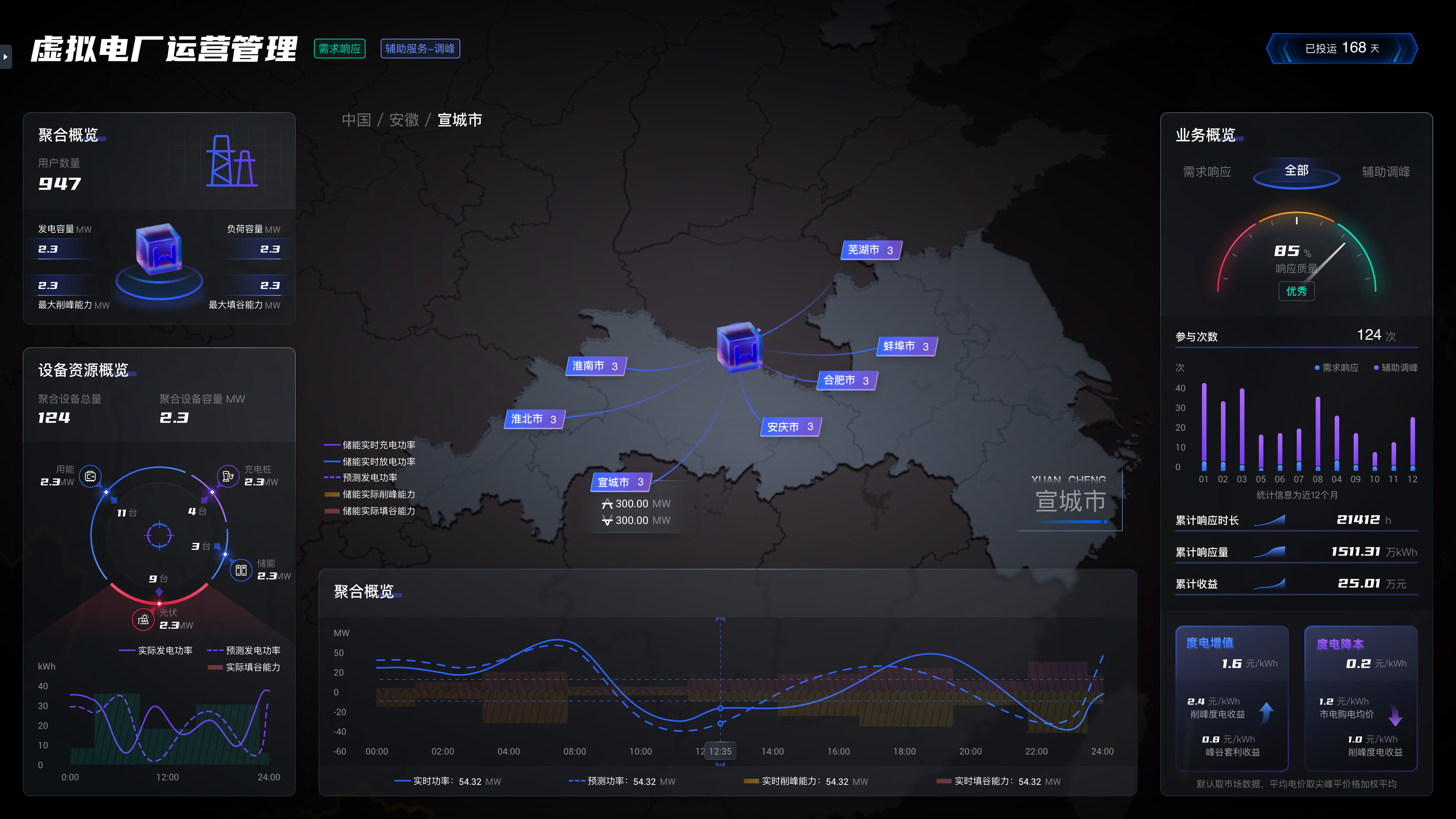Expand the collapsed sidebar arrow at left edge
The width and height of the screenshot is (1456, 819).
tap(6, 56)
